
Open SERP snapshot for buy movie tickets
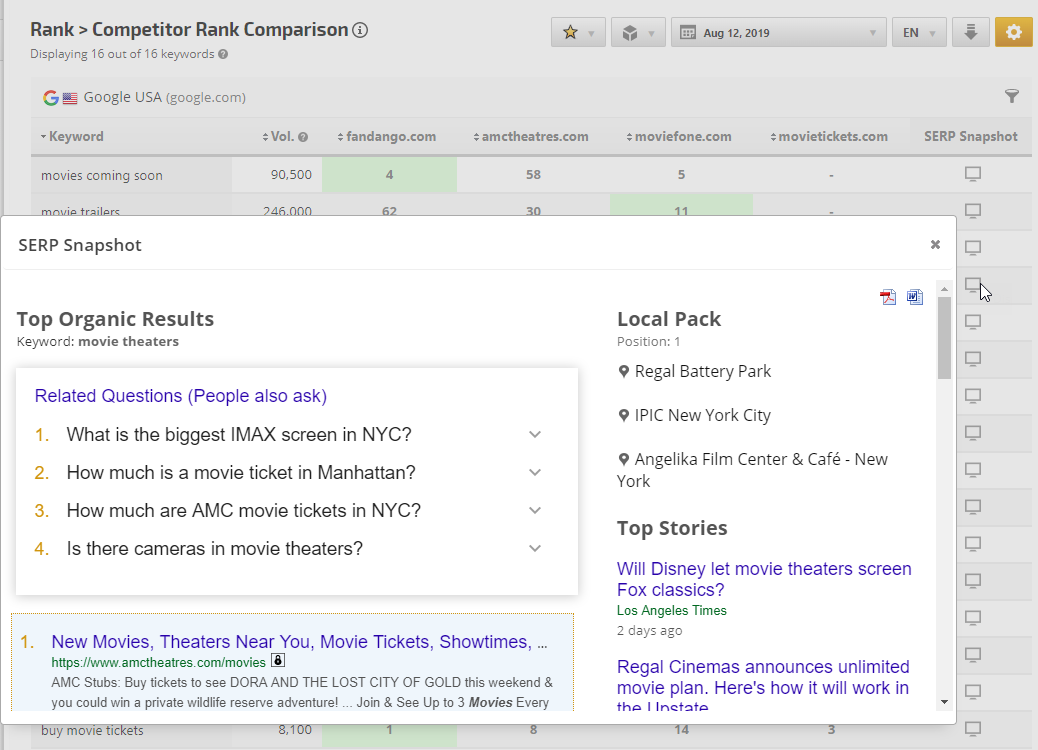[x=972, y=730]
